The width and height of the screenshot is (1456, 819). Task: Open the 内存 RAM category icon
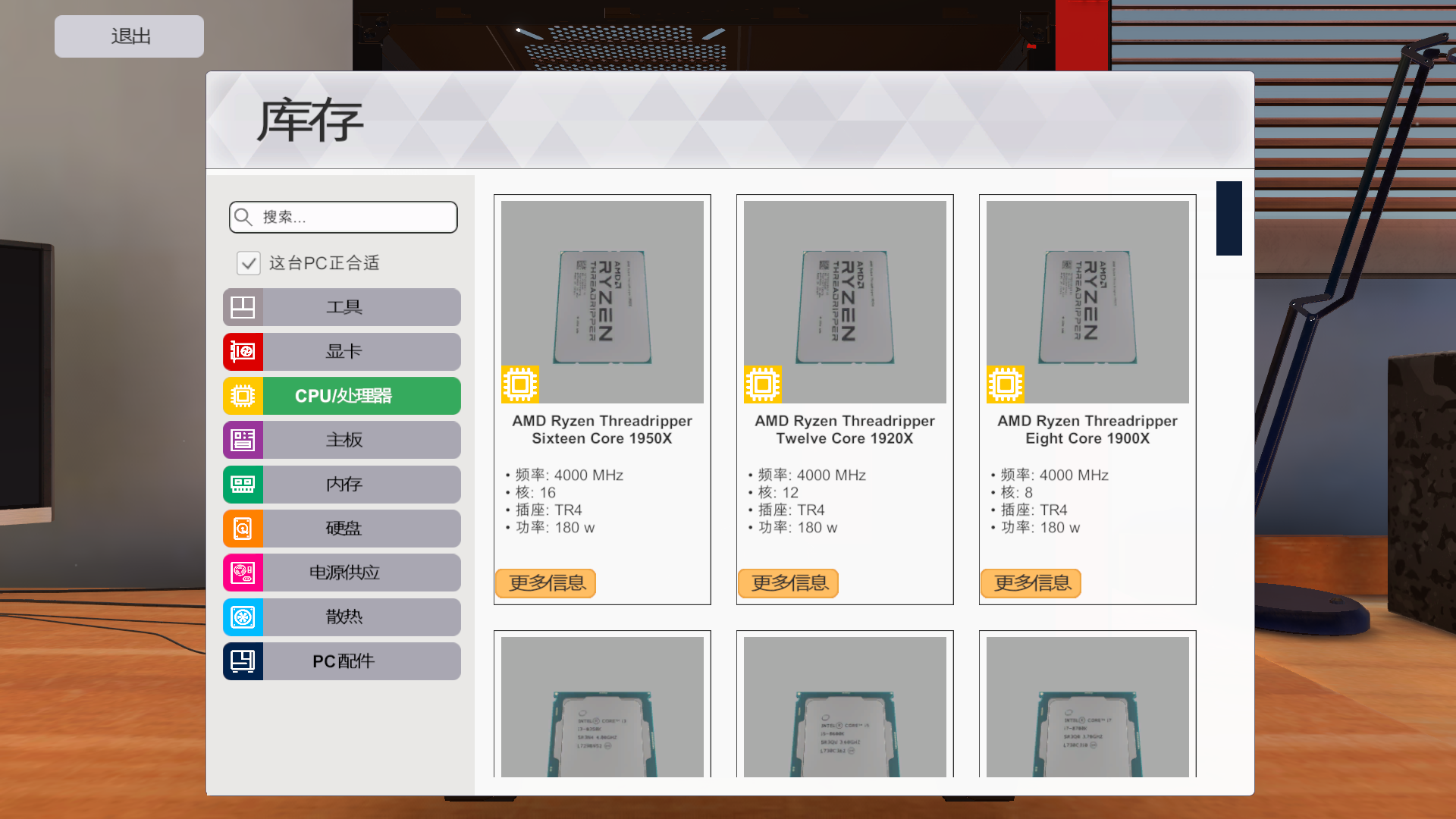pyautogui.click(x=242, y=485)
